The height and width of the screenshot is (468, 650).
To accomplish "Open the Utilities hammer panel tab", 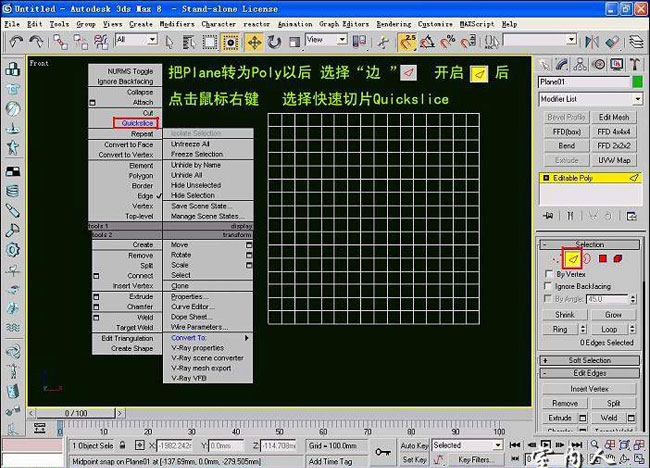I will pyautogui.click(x=635, y=64).
